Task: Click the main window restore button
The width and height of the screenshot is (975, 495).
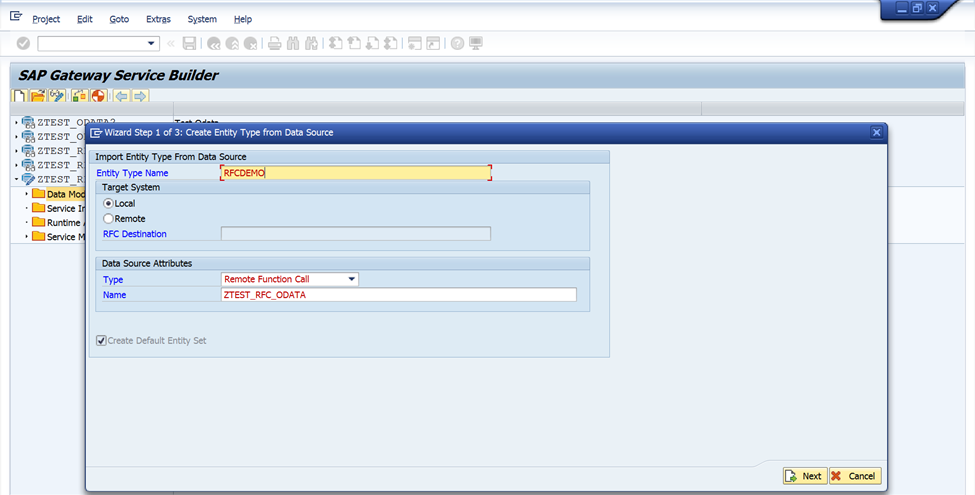Action: coord(917,7)
